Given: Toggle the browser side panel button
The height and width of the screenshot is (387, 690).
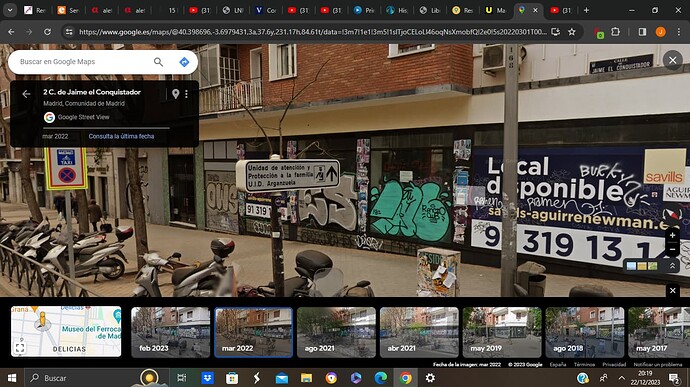Looking at the screenshot, I should (642, 32).
